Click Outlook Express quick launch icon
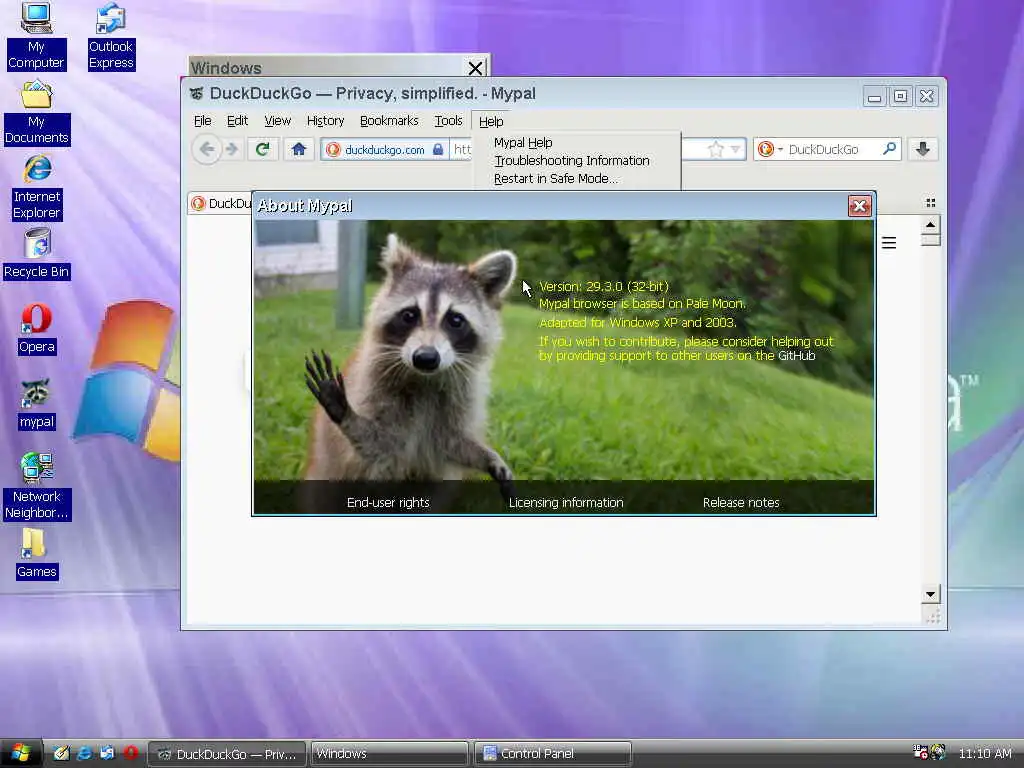Image resolution: width=1024 pixels, height=768 pixels. (107, 753)
